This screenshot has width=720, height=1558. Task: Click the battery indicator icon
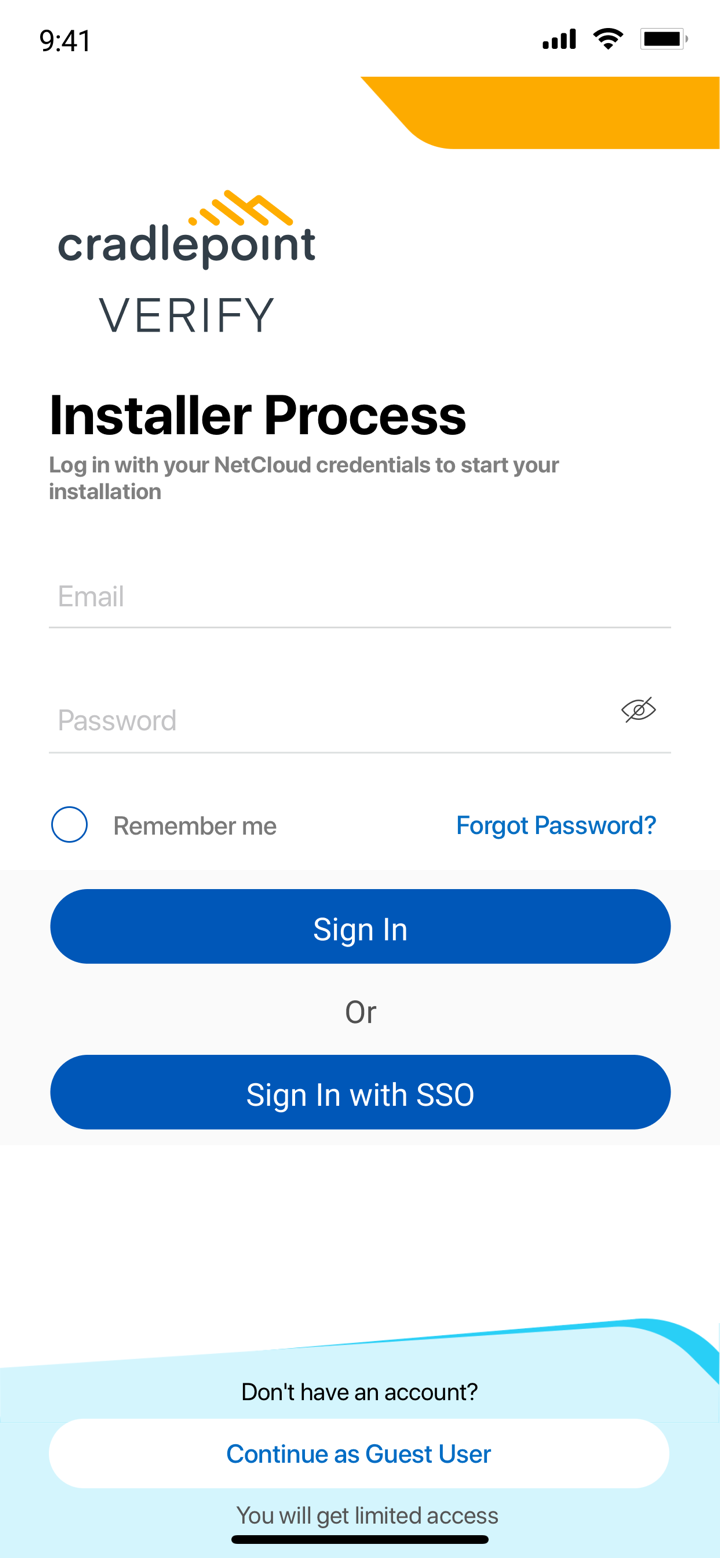[664, 38]
